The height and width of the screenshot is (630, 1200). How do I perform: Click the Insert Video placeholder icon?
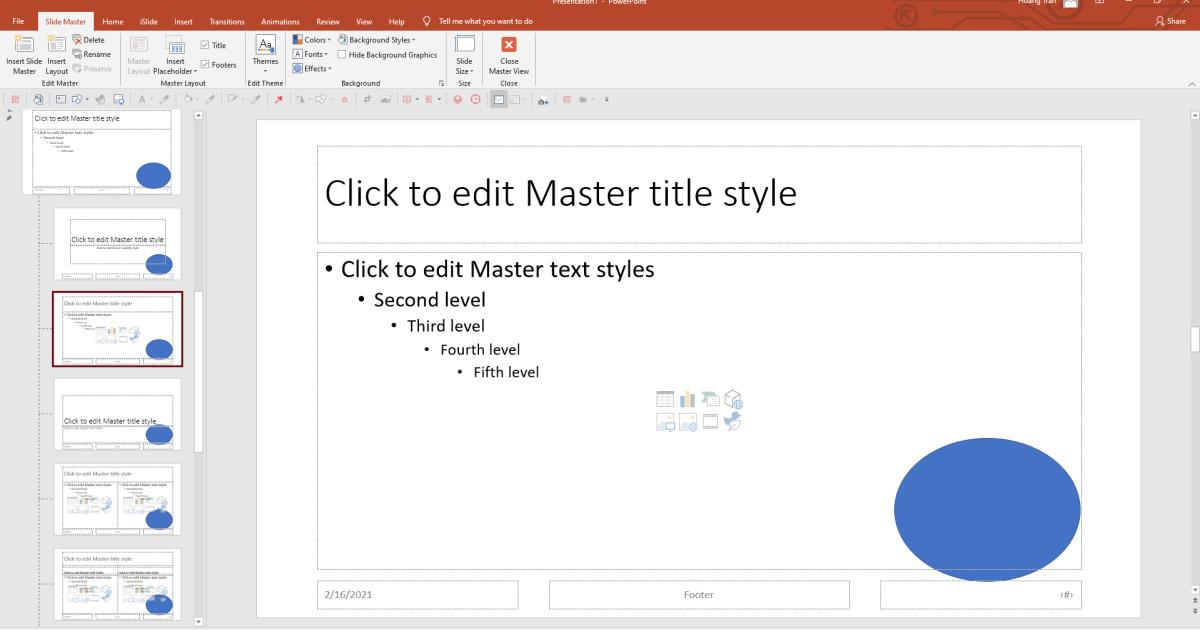tap(710, 422)
